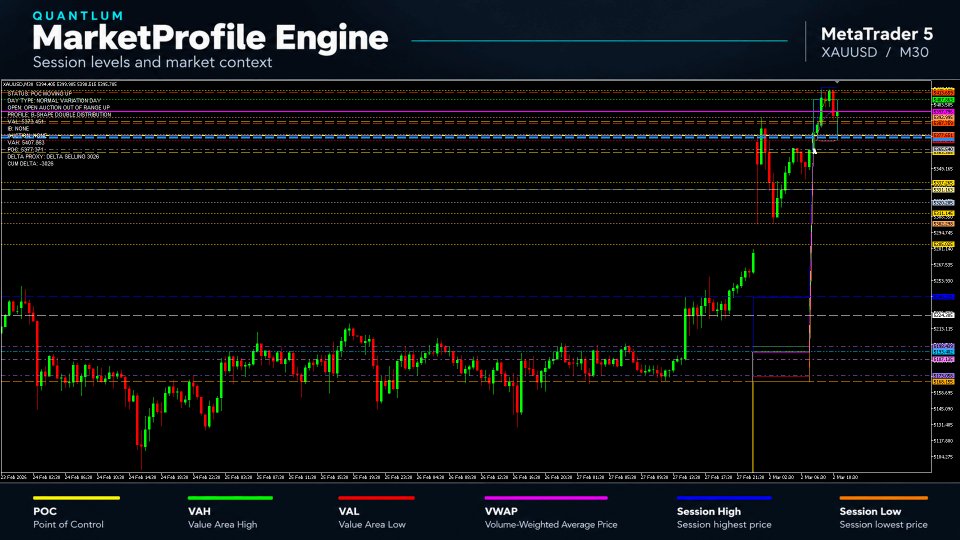The width and height of the screenshot is (960, 540).
Task: Click the magenta VWAP legend color bar
Action: pos(546,498)
